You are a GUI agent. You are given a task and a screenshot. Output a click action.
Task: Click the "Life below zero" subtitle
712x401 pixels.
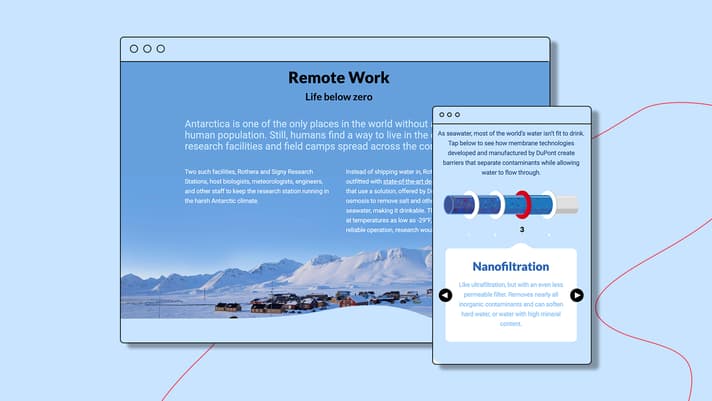339,97
